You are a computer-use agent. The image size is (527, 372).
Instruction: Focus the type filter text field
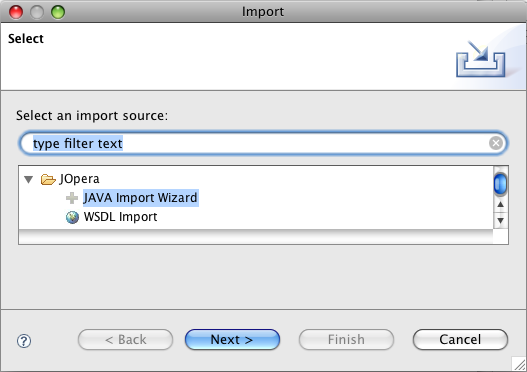click(263, 143)
